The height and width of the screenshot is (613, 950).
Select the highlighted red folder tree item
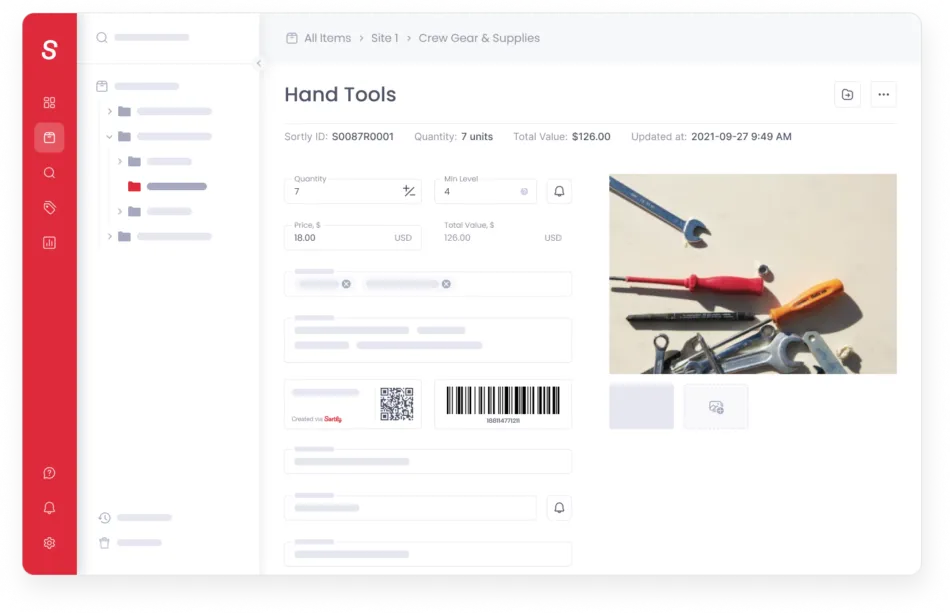pyautogui.click(x=167, y=187)
